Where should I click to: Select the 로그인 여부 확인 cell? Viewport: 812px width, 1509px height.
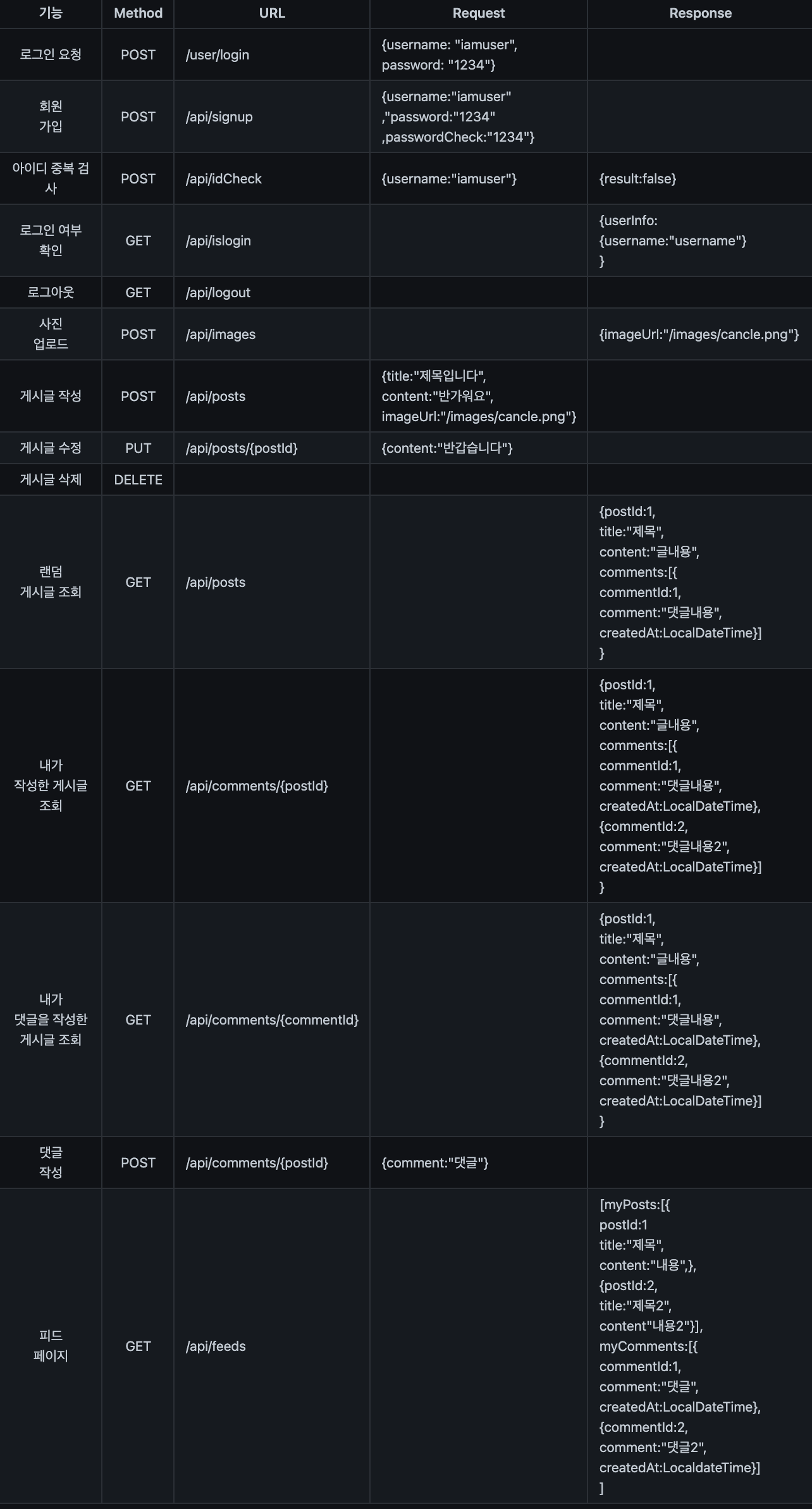click(51, 240)
